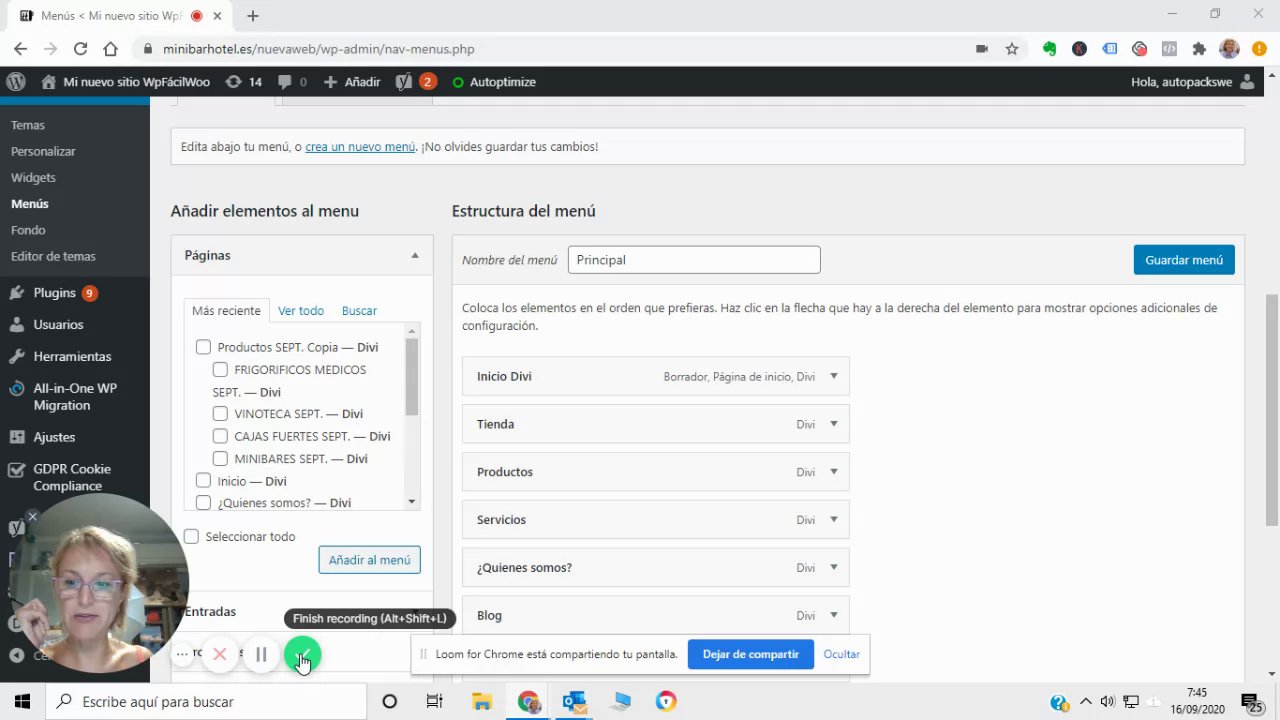1280x720 pixels.
Task: Expand the Inicio Divi menu item
Action: point(834,377)
